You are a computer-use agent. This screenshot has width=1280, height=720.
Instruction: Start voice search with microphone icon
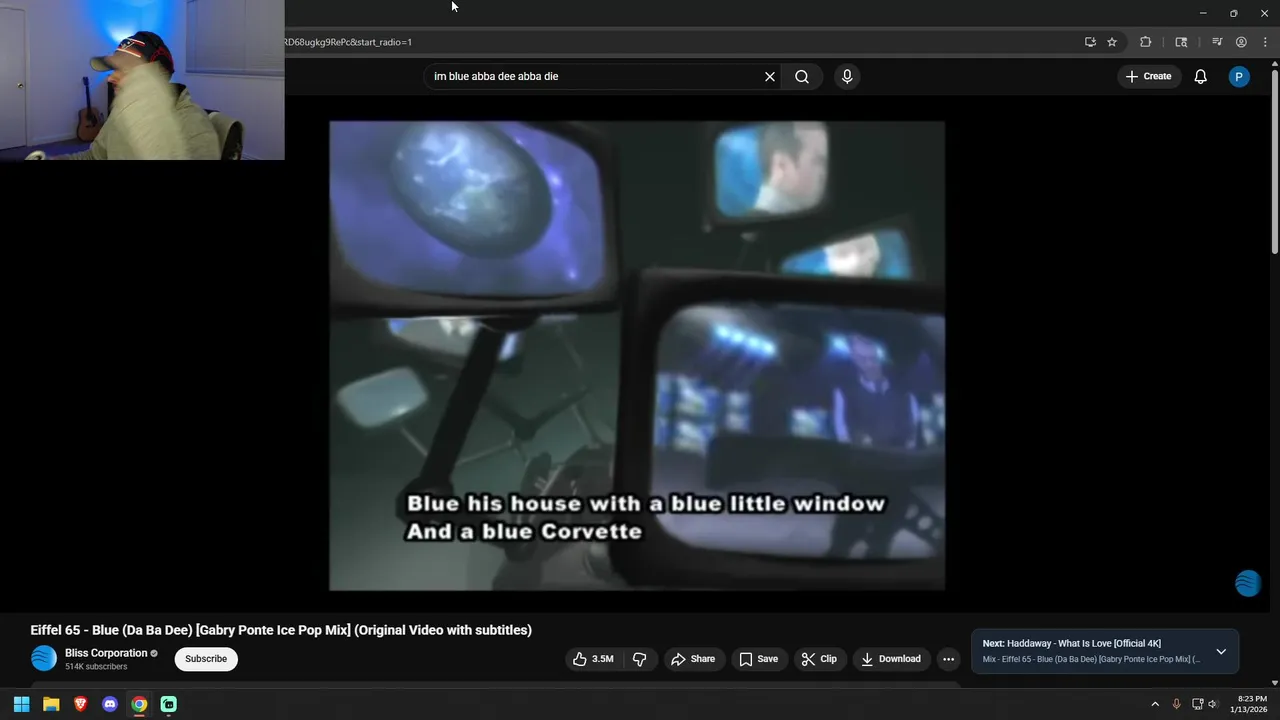pos(847,77)
